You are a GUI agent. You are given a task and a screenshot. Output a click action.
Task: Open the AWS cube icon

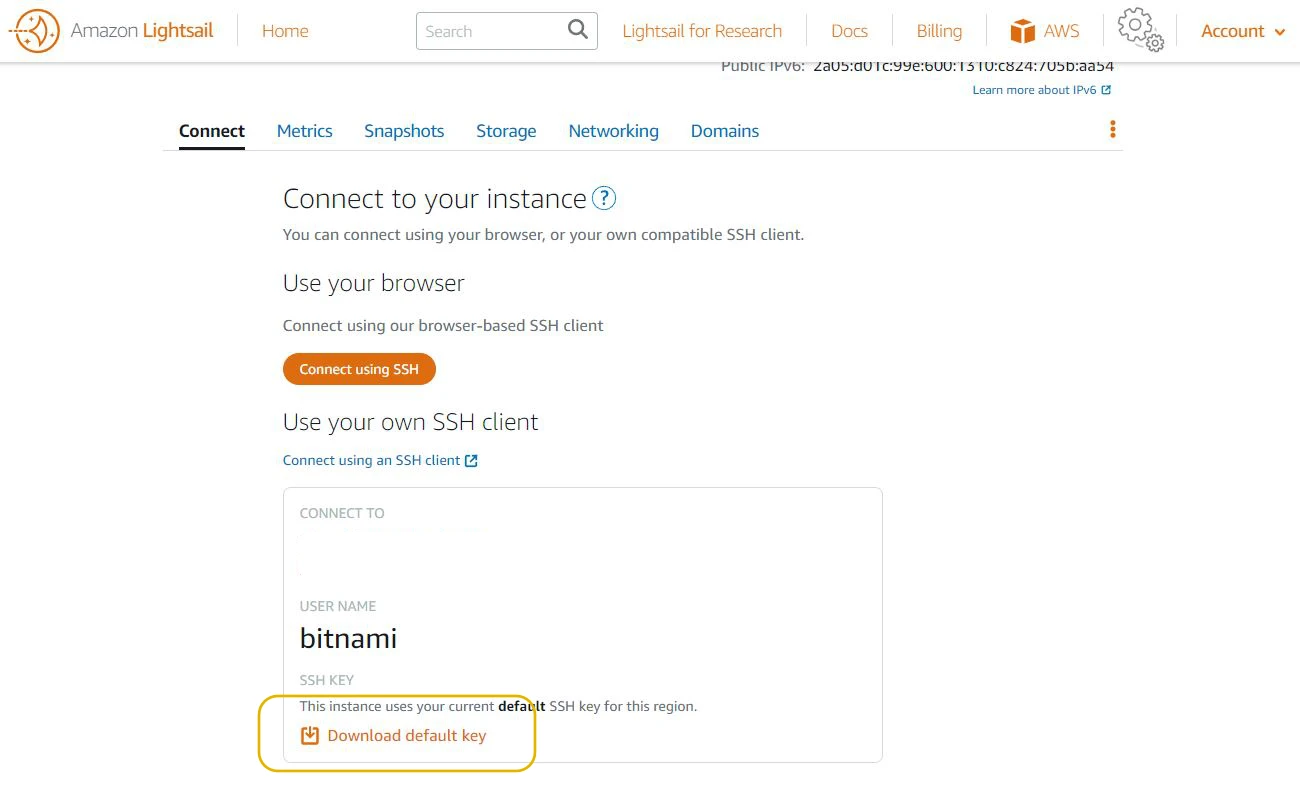pos(1022,31)
